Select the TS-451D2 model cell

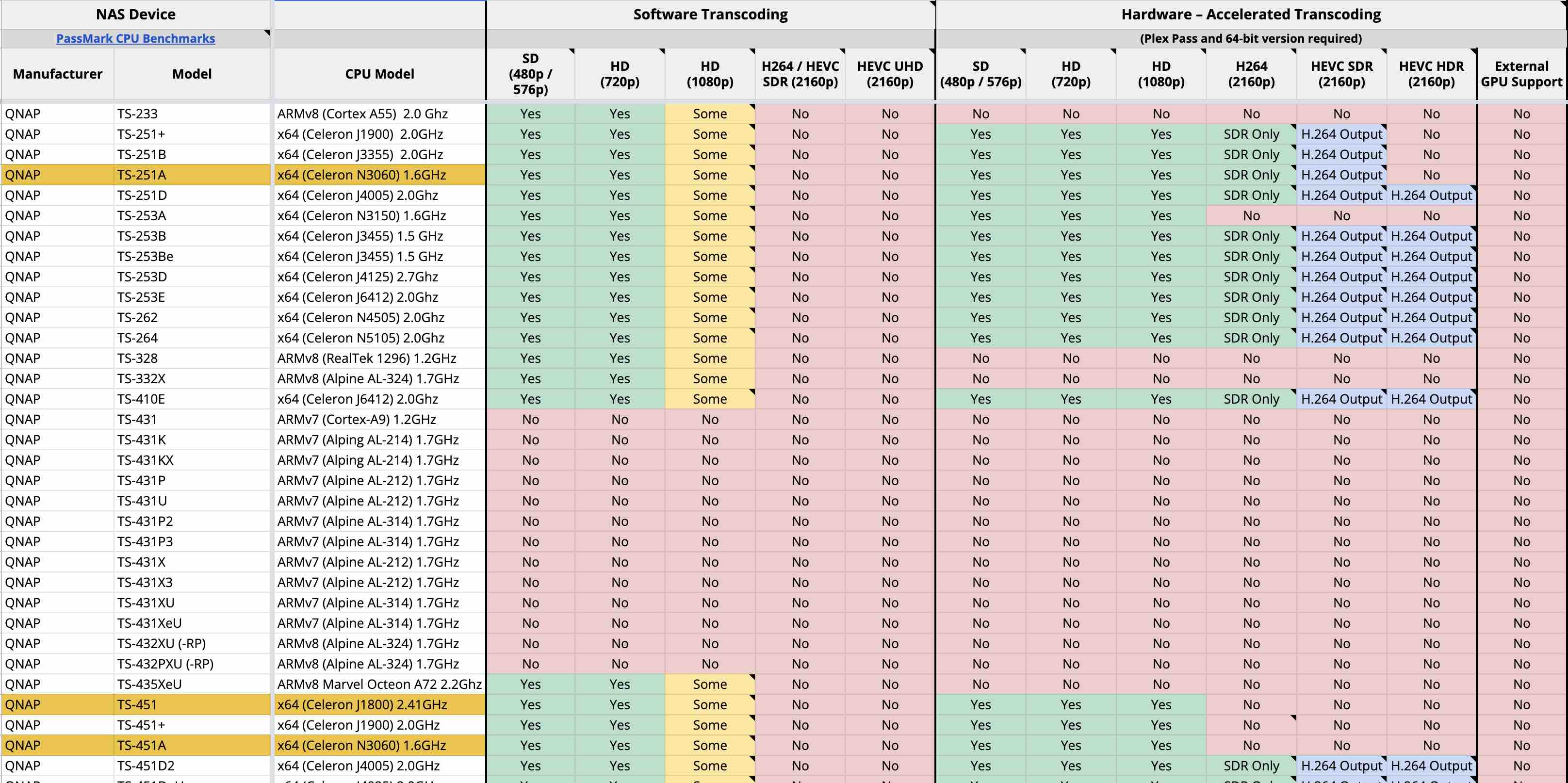191,766
